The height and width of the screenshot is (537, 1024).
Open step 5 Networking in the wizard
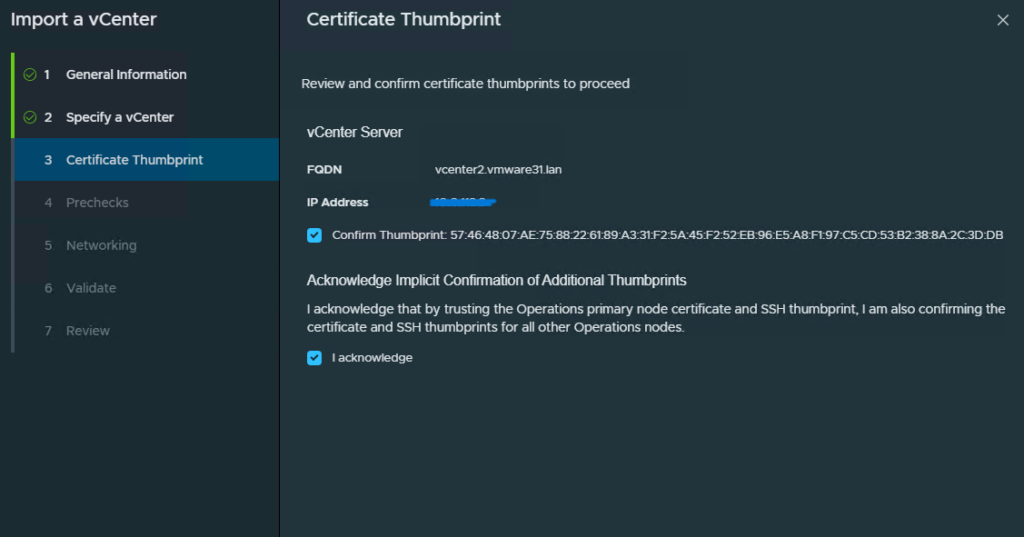[101, 245]
